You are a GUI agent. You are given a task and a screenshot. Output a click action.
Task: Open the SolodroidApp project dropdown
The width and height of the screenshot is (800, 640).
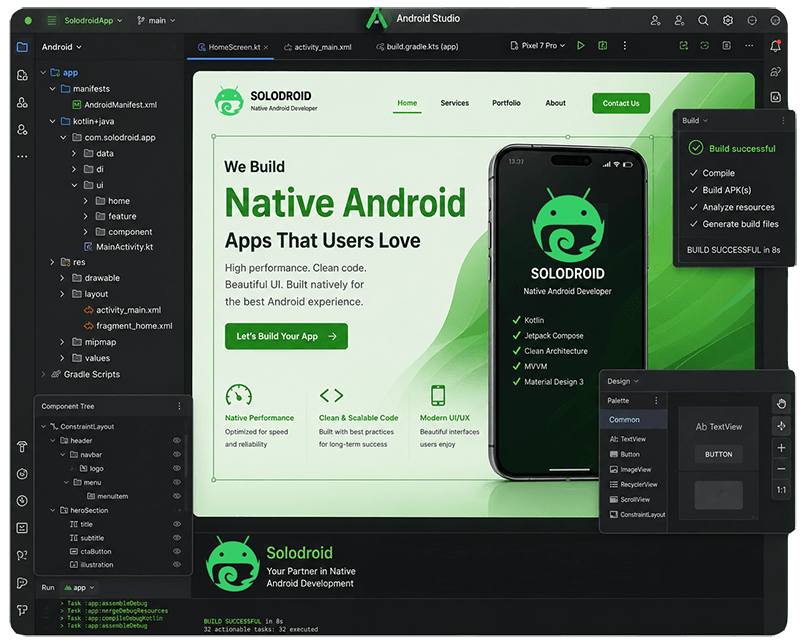pos(93,20)
